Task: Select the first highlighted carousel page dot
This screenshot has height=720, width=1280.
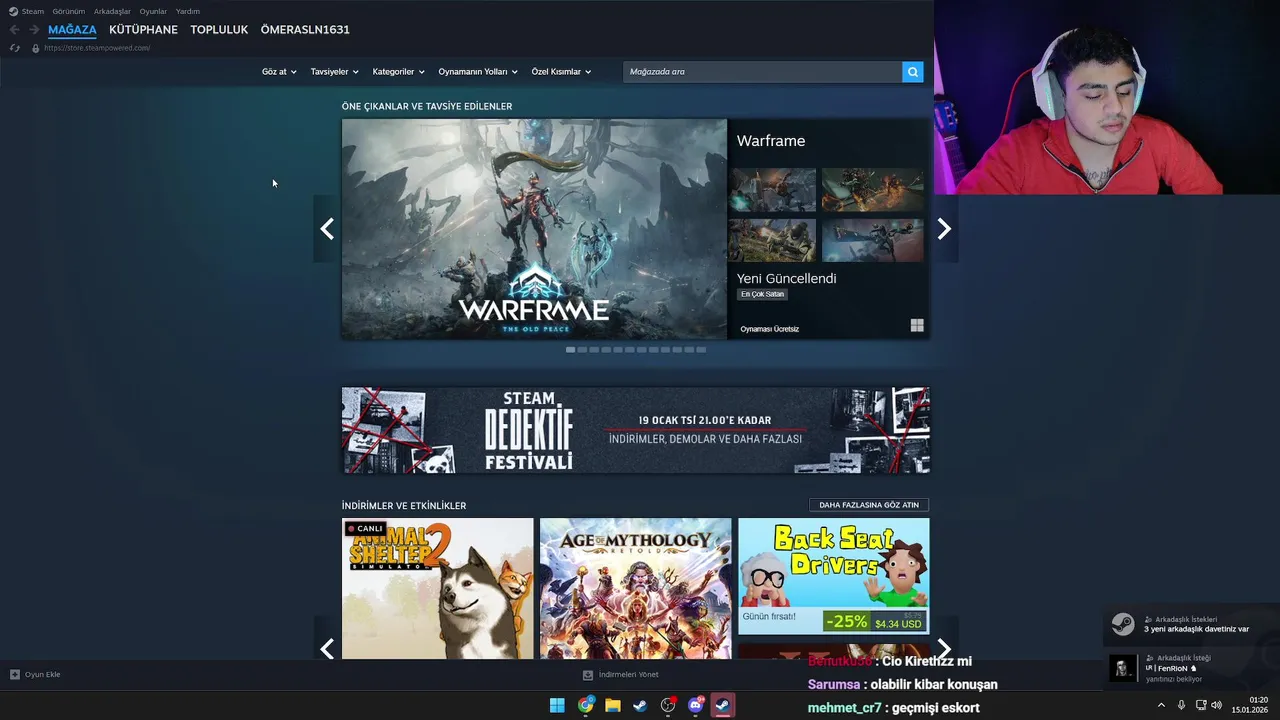Action: (570, 350)
